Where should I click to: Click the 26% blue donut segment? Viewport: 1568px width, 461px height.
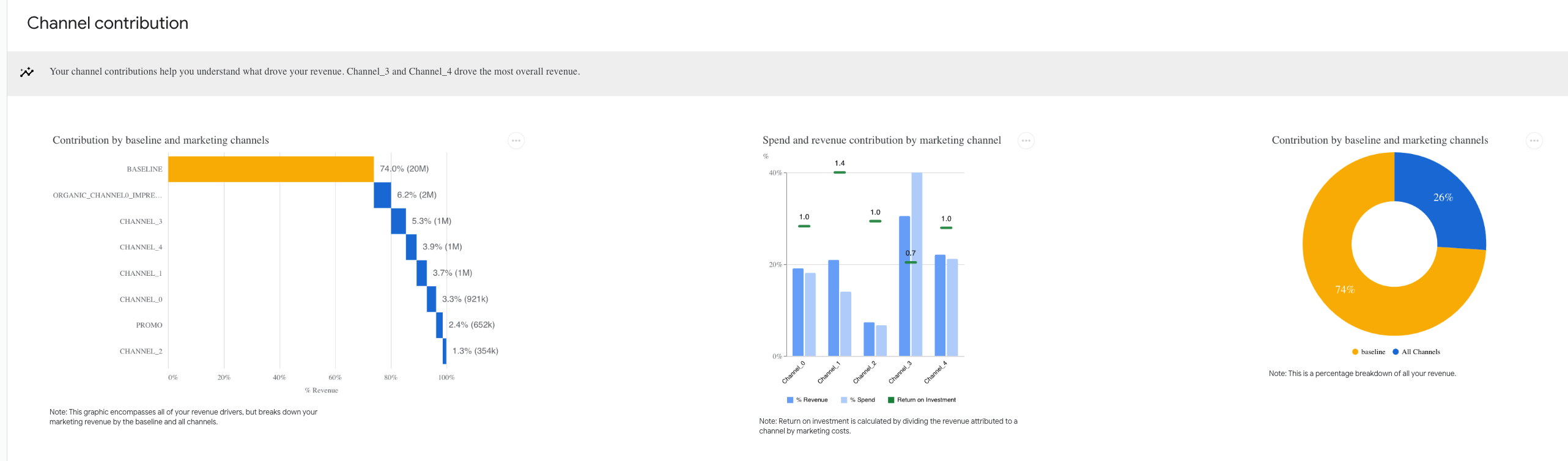[x=1443, y=197]
